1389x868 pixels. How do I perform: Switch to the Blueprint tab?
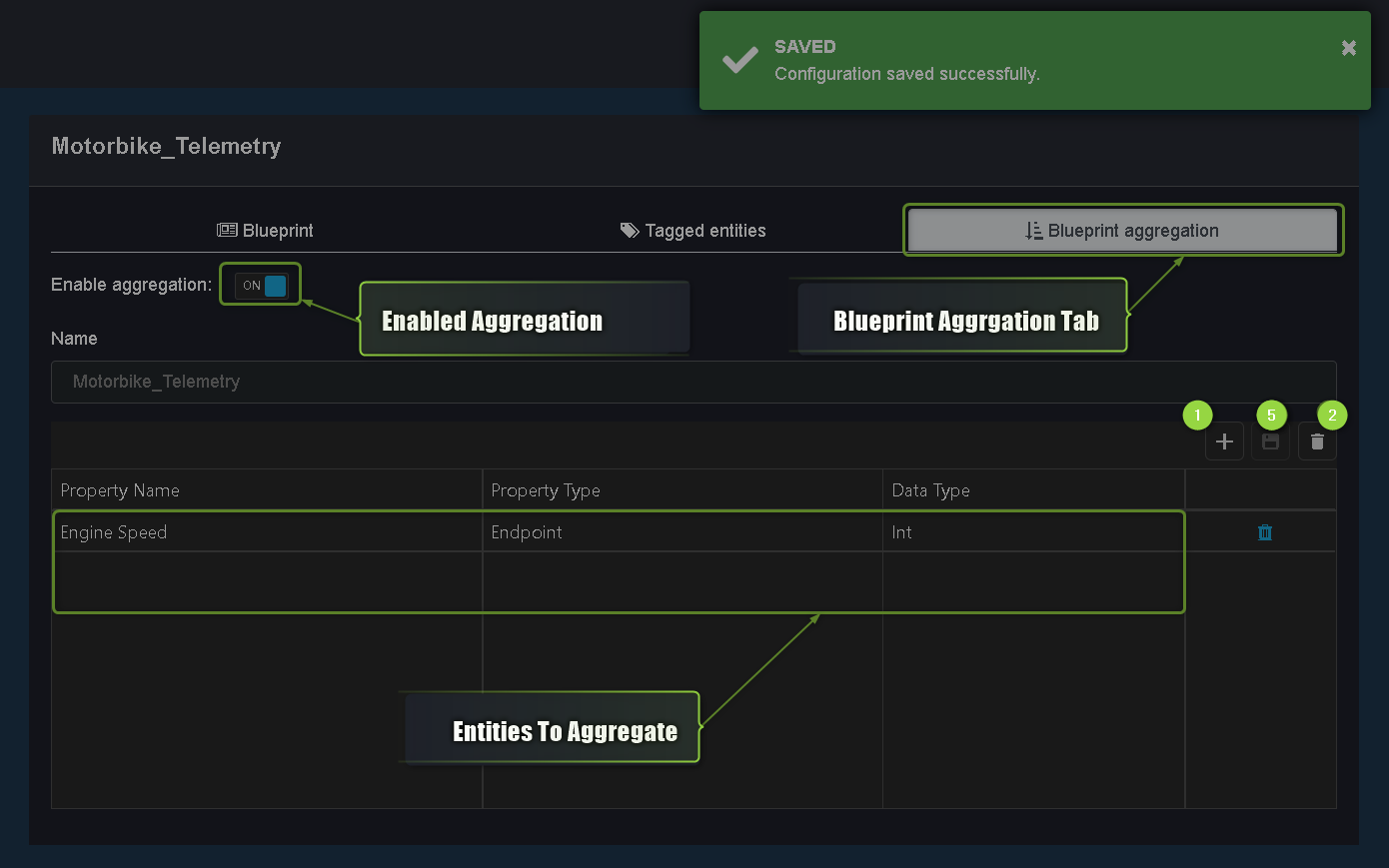(x=265, y=230)
